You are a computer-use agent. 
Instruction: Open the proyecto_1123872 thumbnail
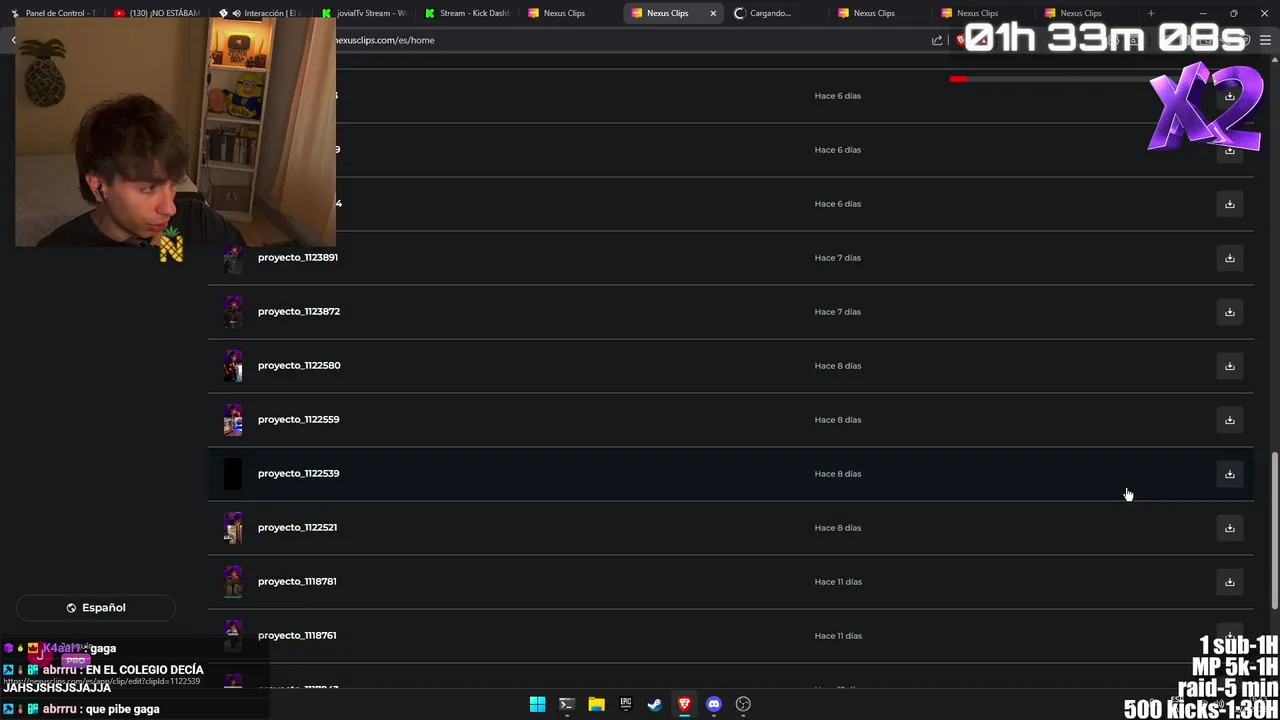(233, 312)
